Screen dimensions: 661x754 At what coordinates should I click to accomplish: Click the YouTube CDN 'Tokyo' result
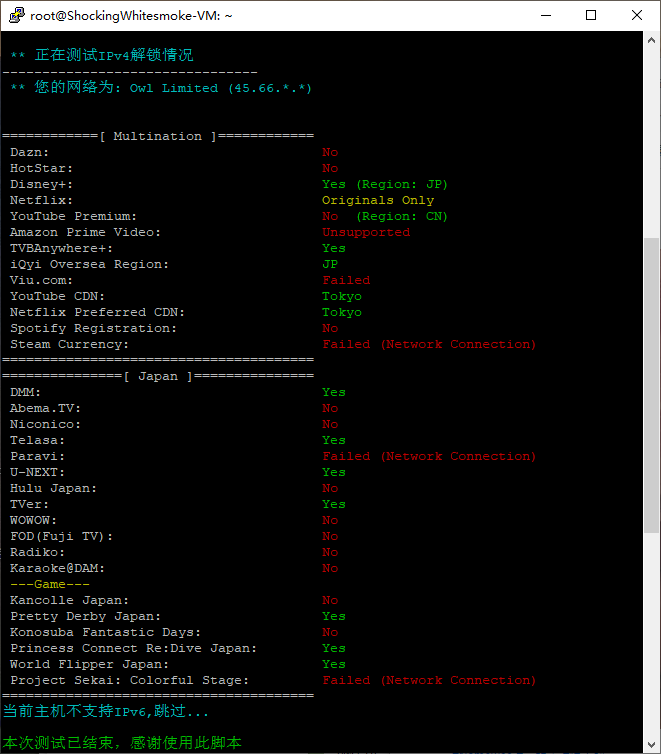(342, 296)
